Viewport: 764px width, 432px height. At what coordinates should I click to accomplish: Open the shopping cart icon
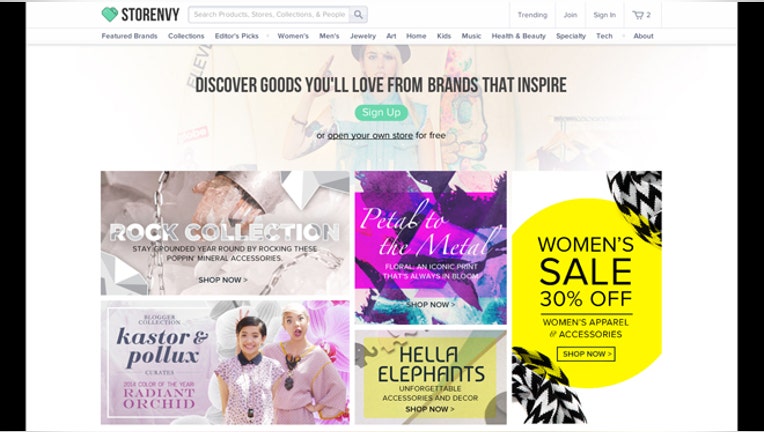638,15
